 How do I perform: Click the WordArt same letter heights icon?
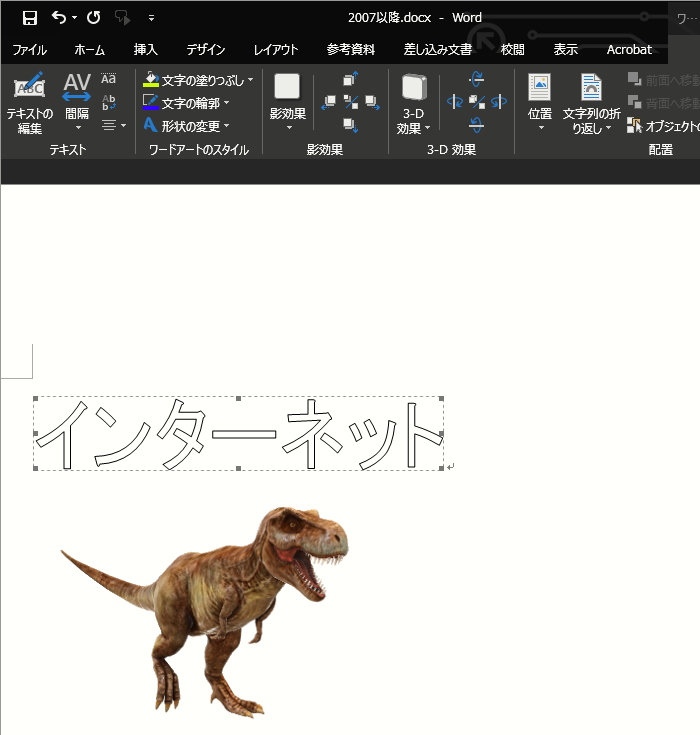[x=108, y=79]
